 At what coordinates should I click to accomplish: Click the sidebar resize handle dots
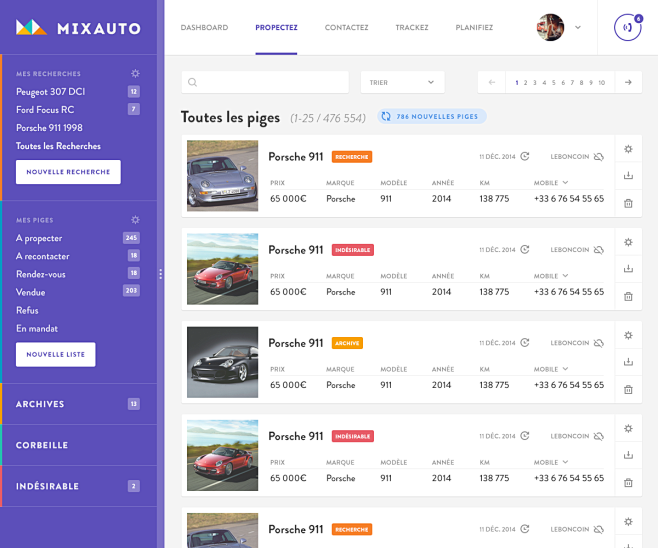tap(161, 274)
